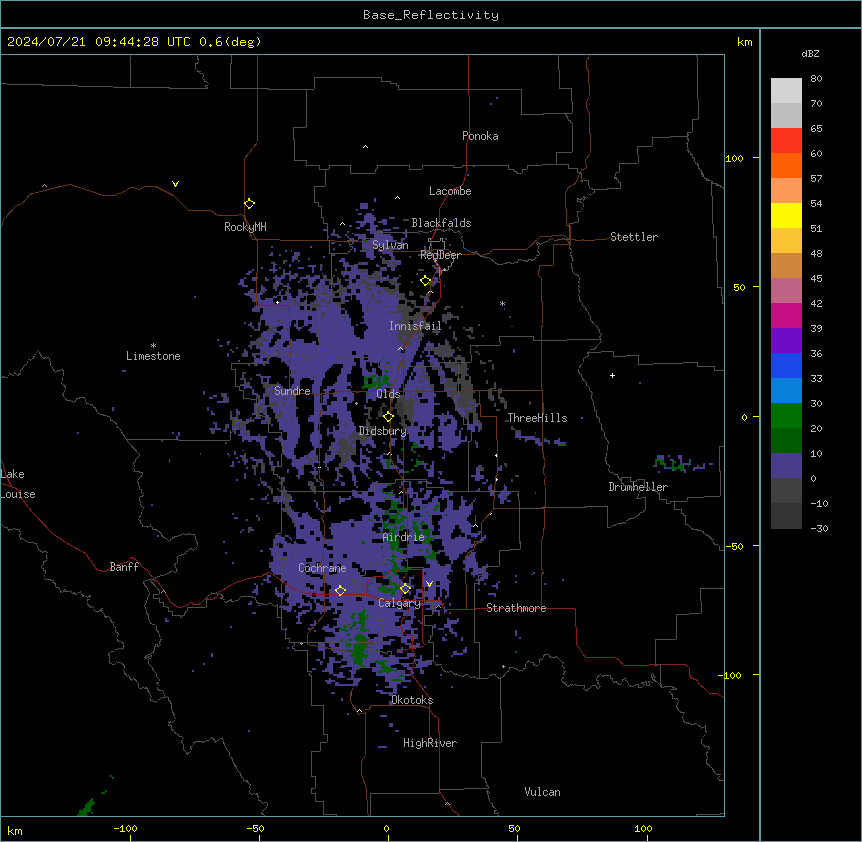
Task: Click the Vulcan town label
Action: point(542,792)
